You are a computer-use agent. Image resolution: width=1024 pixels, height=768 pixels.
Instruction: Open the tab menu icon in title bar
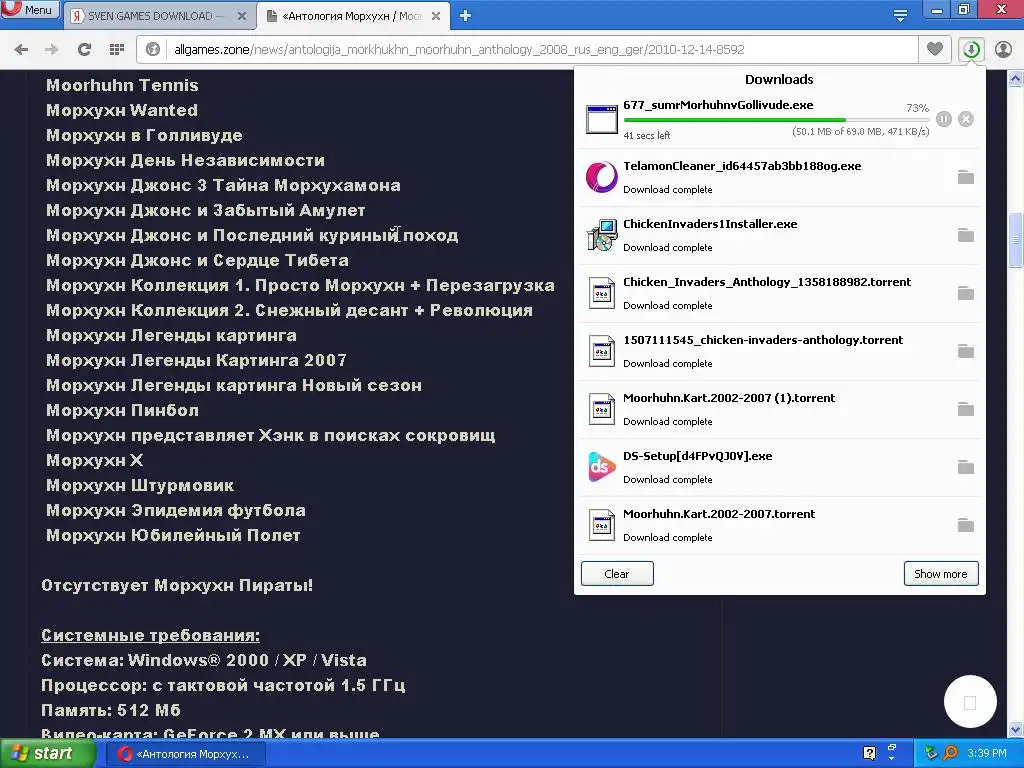pyautogui.click(x=900, y=16)
